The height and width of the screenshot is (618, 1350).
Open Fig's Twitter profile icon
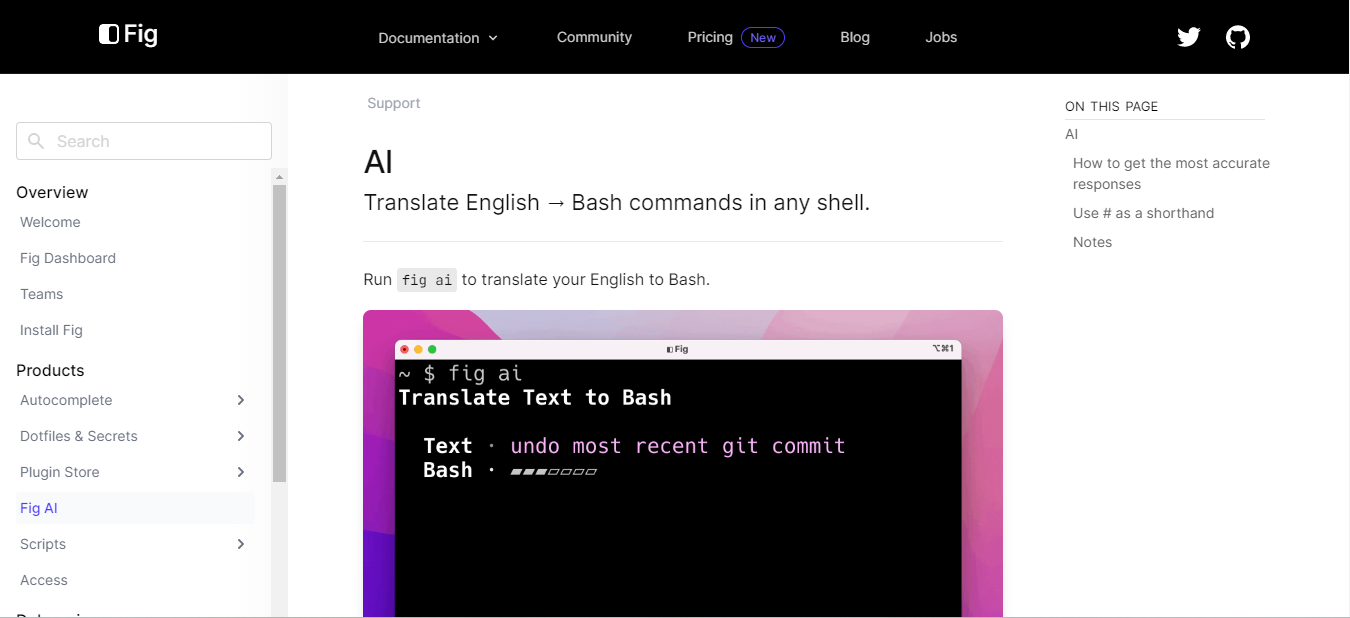pyautogui.click(x=1188, y=37)
